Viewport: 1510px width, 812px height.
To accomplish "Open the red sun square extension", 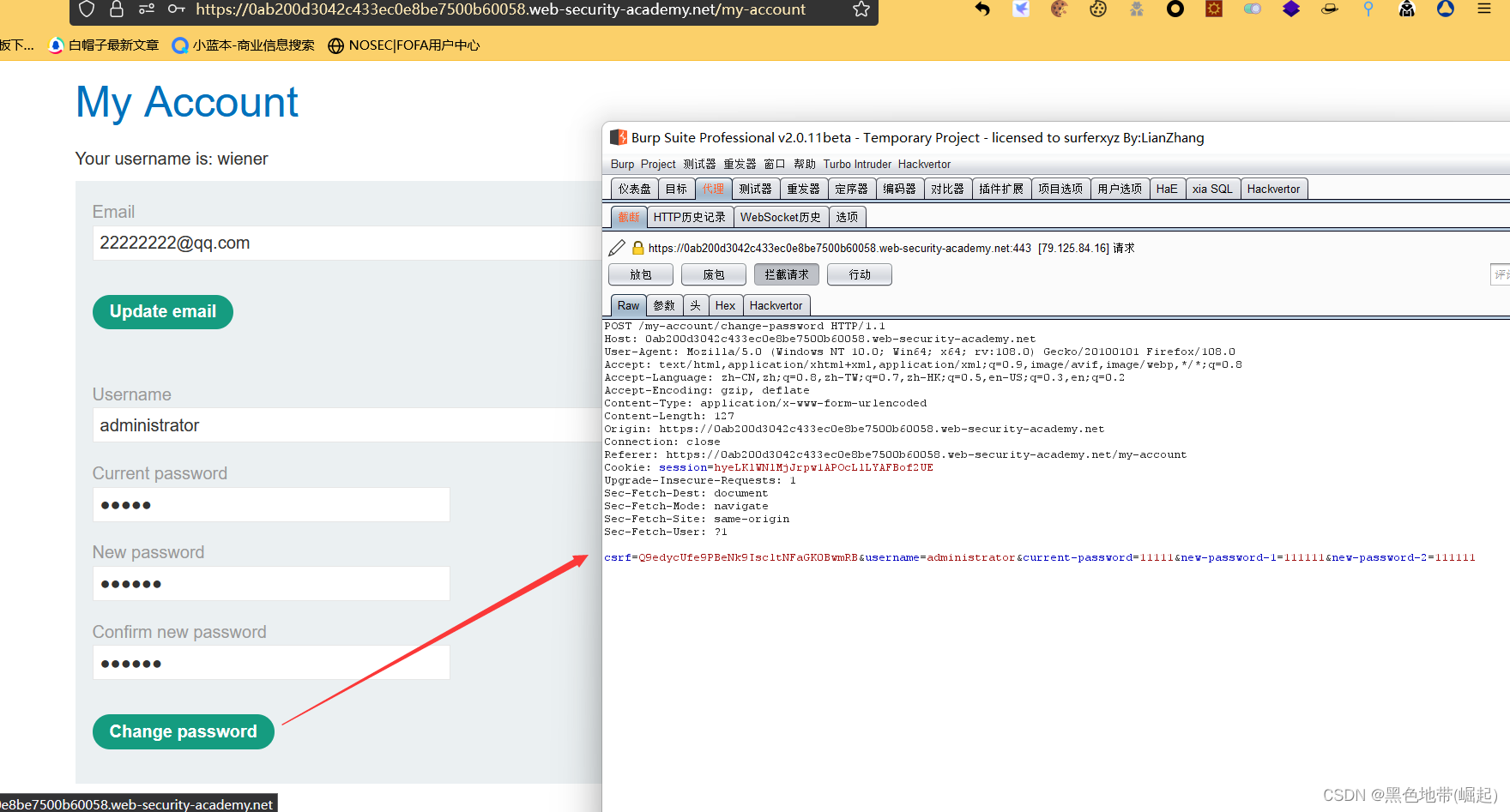I will click(x=1214, y=9).
